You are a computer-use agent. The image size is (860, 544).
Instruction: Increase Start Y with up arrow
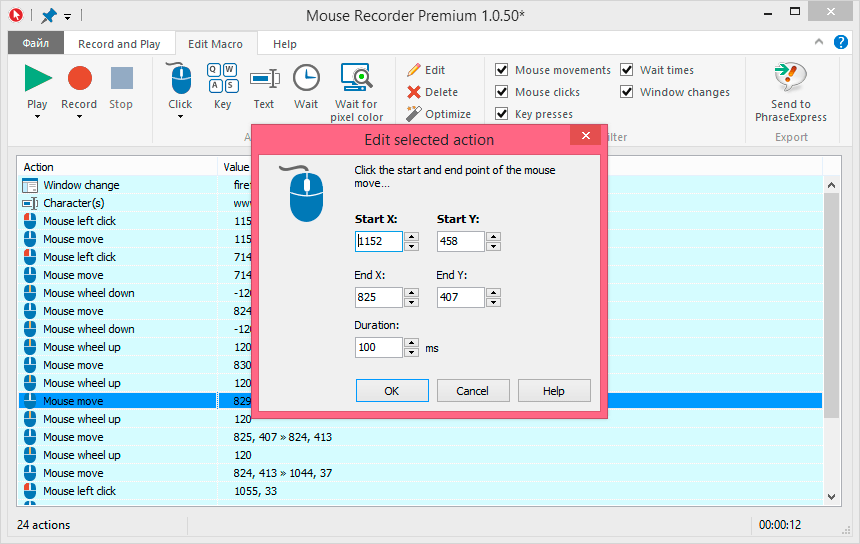(x=494, y=236)
